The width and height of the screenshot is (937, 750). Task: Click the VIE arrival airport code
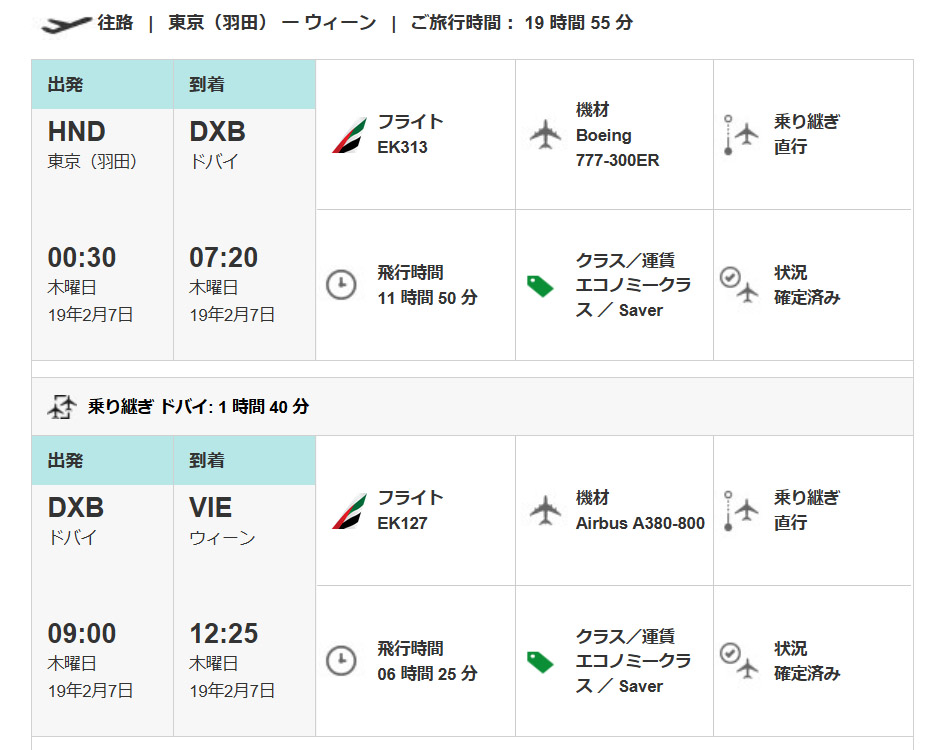(210, 507)
